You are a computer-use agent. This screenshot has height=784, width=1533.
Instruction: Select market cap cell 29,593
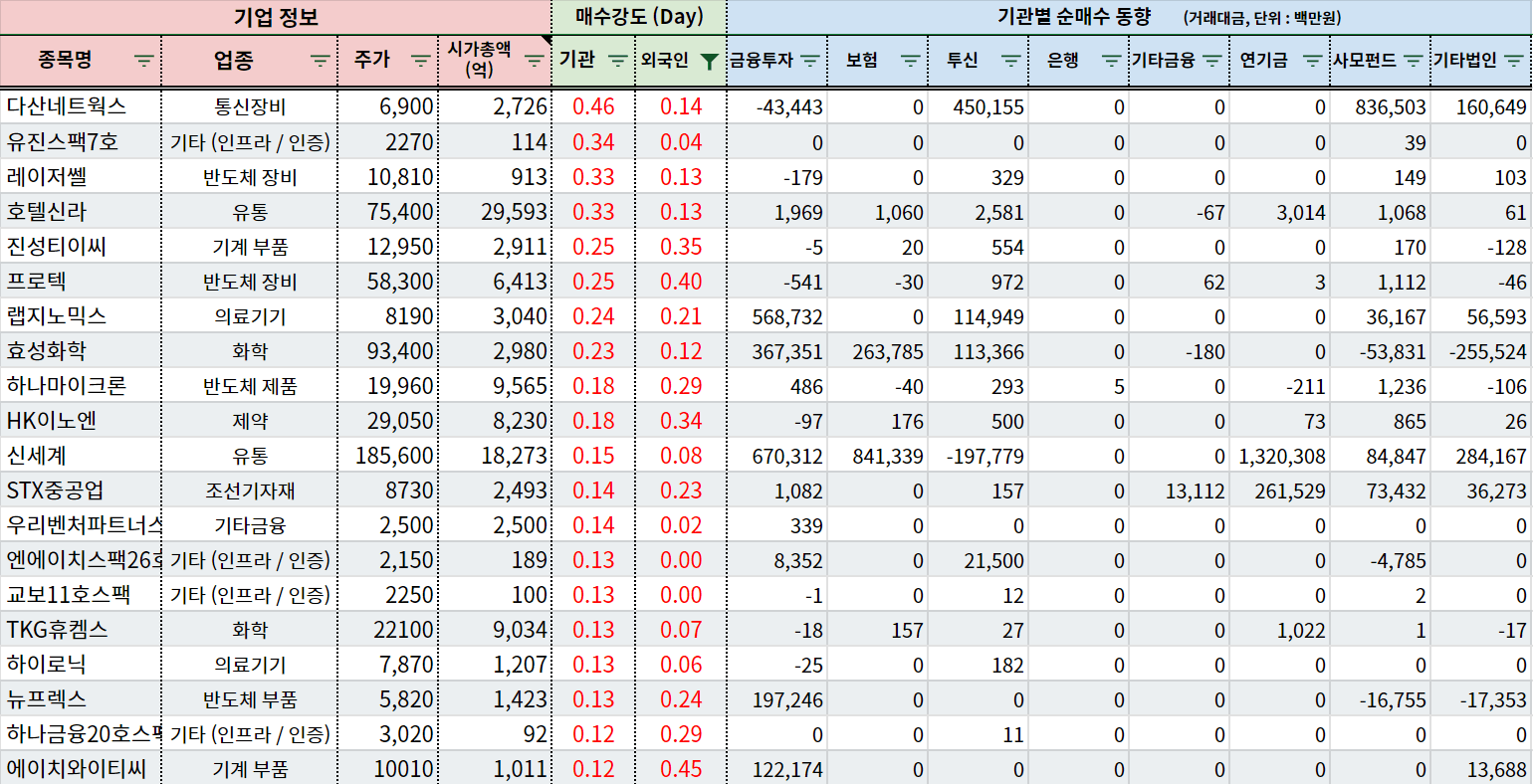pyautogui.click(x=495, y=212)
